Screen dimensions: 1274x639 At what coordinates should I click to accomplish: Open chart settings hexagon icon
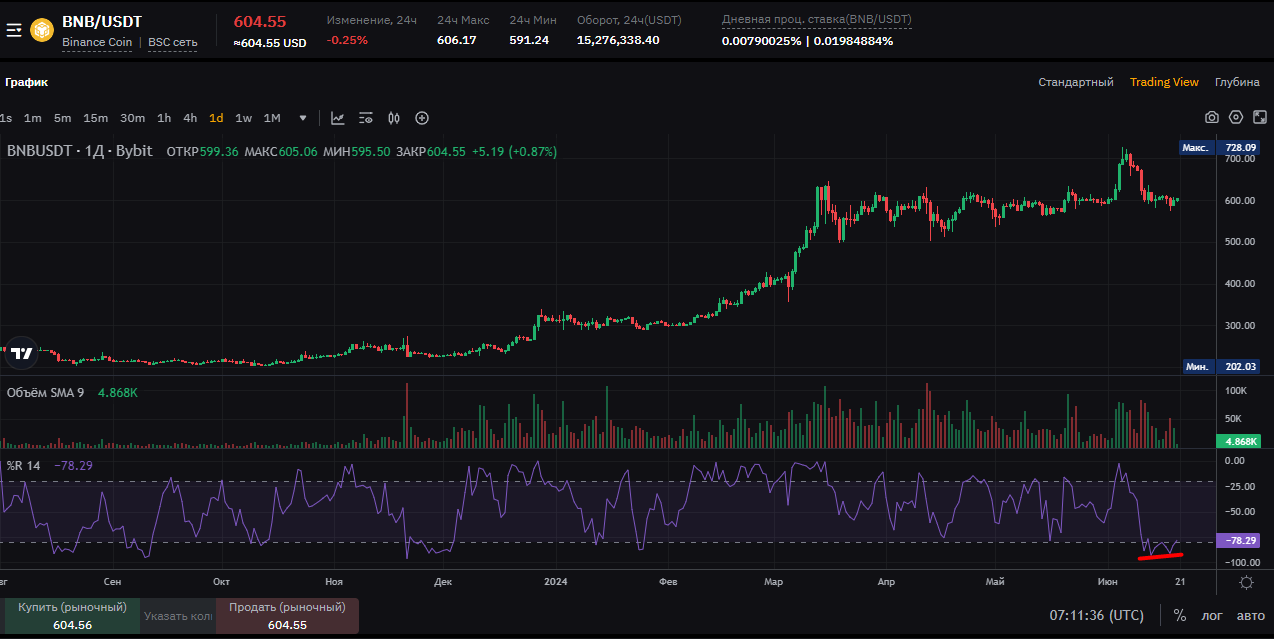1236,118
